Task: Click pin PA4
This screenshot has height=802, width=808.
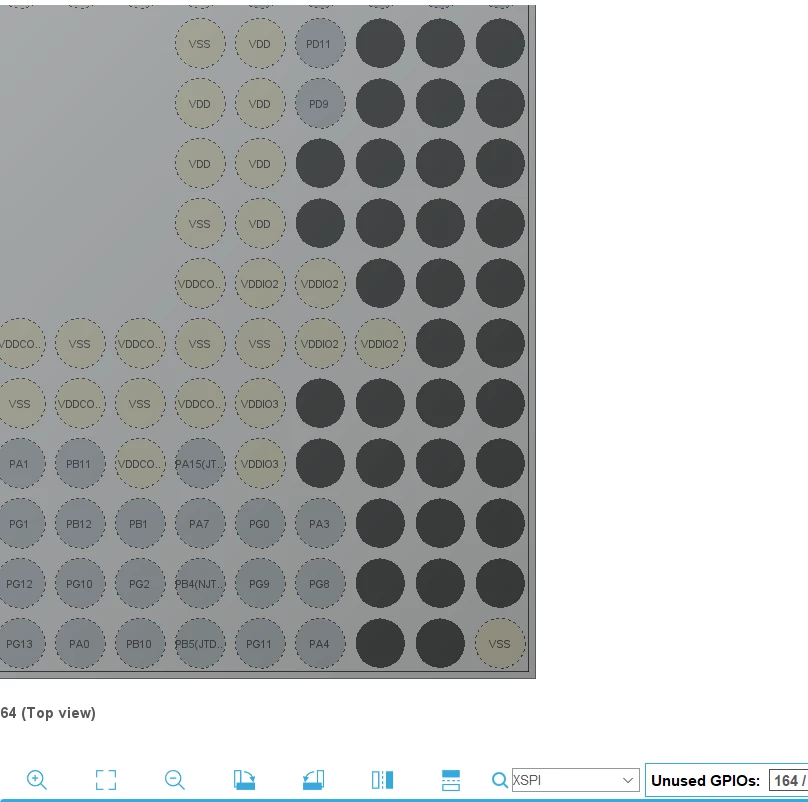Action: click(319, 643)
